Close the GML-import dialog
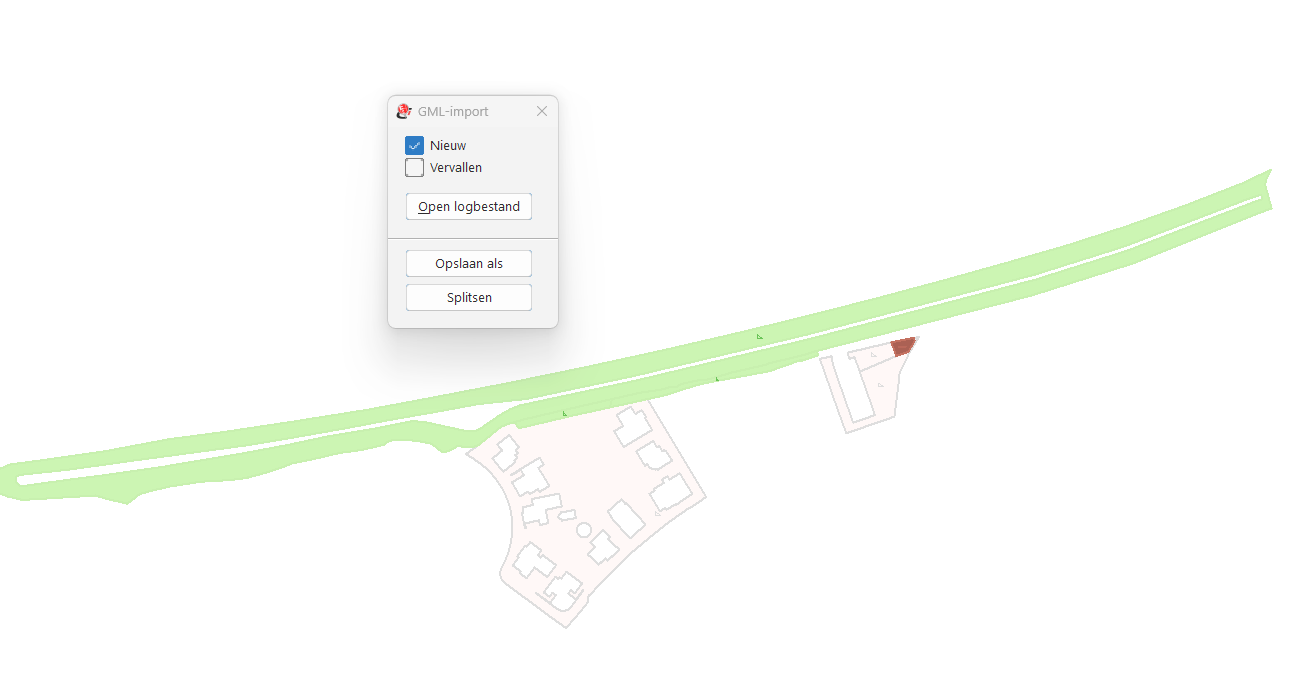Image resolution: width=1306 pixels, height=686 pixels. pos(542,111)
